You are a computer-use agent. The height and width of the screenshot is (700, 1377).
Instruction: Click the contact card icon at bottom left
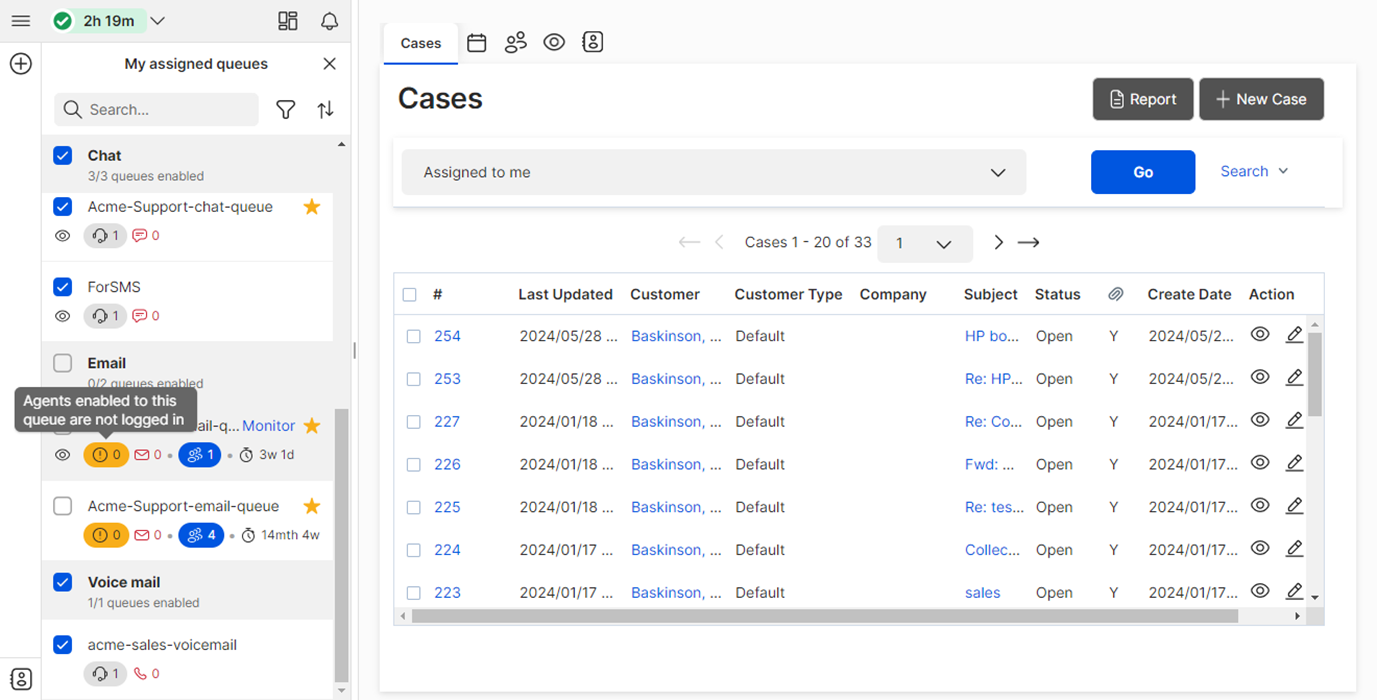20,680
